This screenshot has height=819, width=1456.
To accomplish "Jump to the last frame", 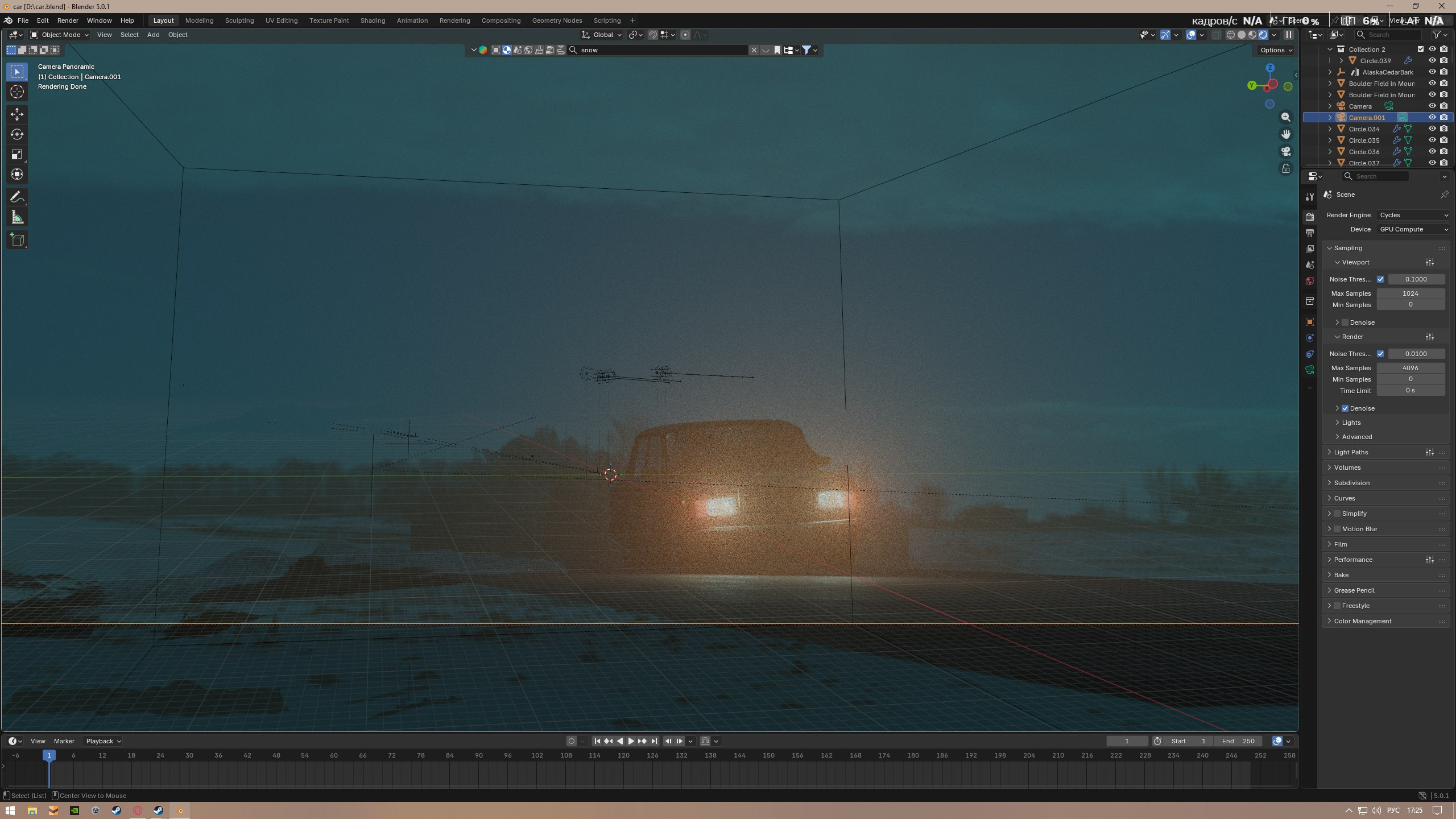I will point(654,741).
